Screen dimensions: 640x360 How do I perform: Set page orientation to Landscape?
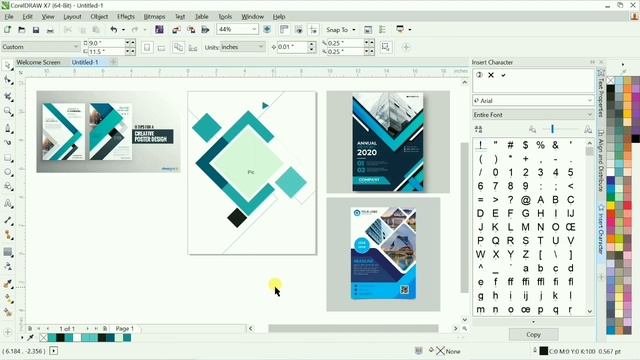162,47
